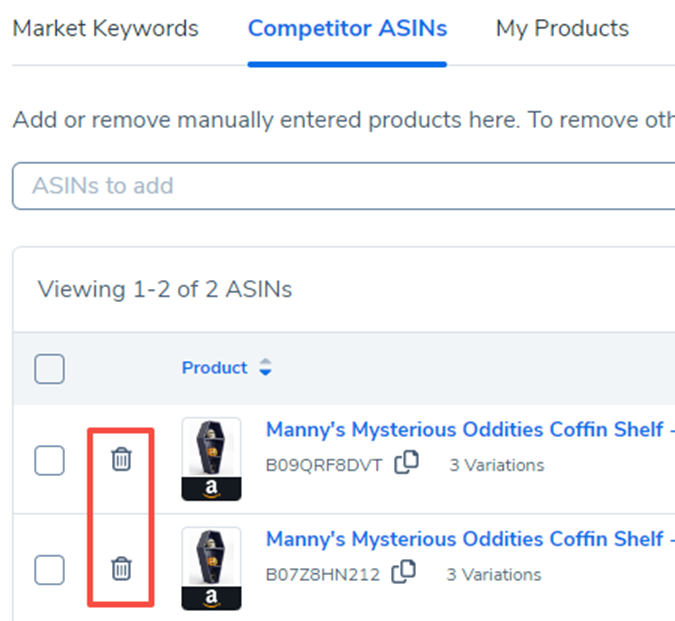Viewport: 675px width, 621px height.
Task: Expand 3 Variations for B09QRF8DVT
Action: [496, 465]
